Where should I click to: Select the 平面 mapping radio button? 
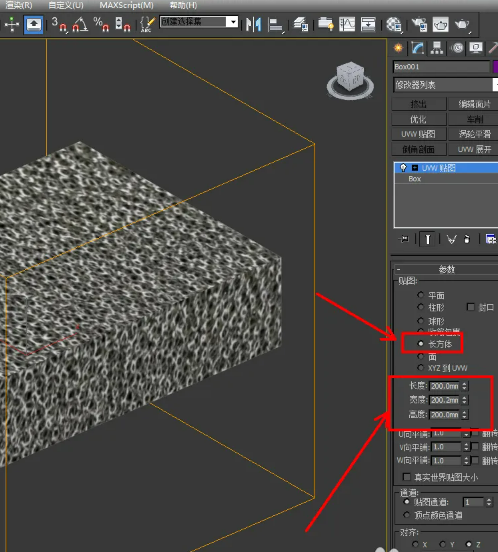[421, 295]
